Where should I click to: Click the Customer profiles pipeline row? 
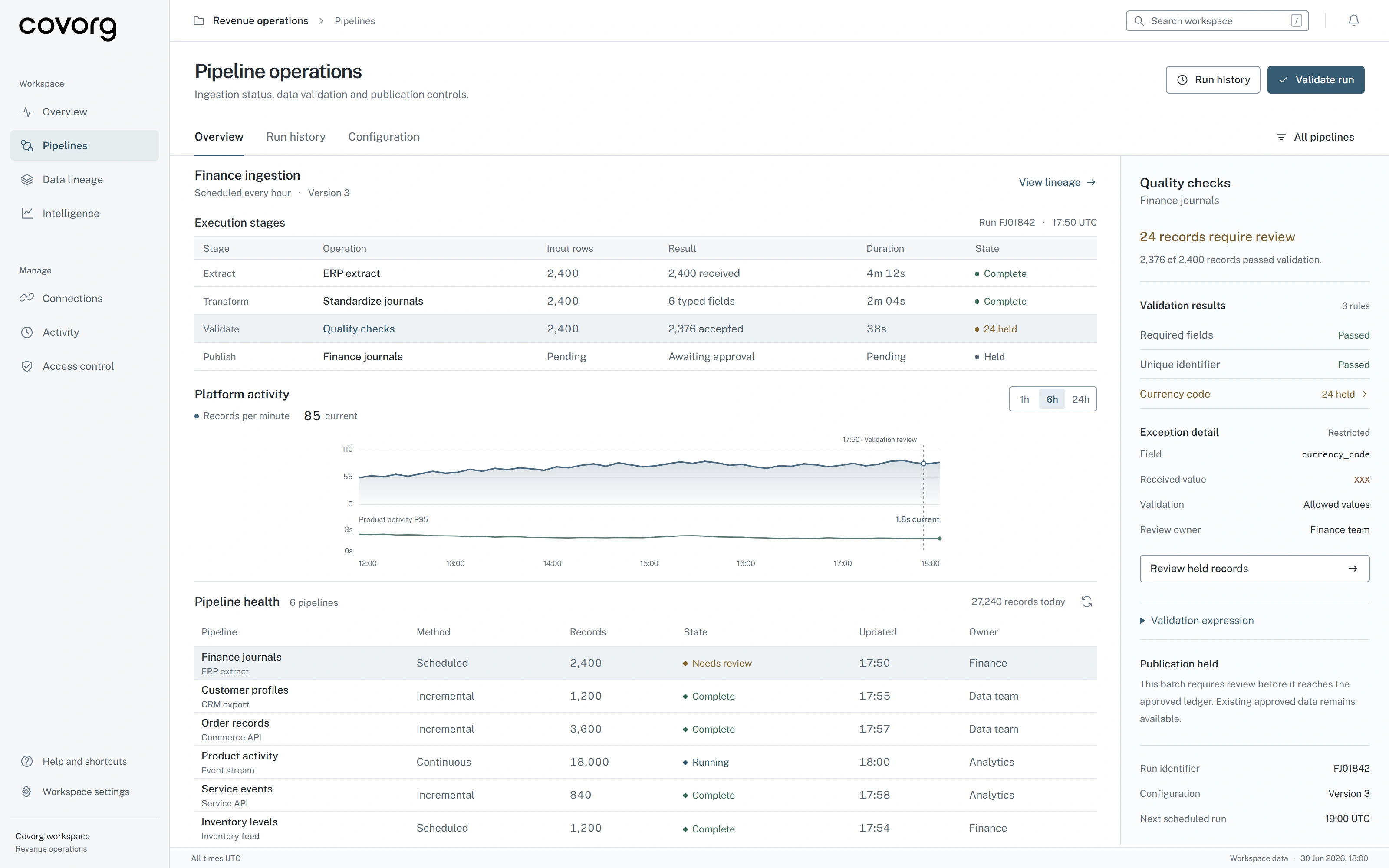645,696
